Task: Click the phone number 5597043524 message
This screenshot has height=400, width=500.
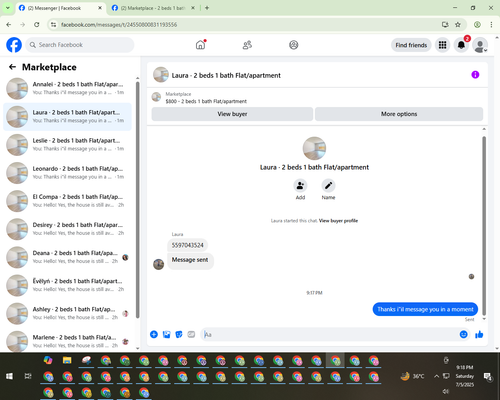Action: 187,245
